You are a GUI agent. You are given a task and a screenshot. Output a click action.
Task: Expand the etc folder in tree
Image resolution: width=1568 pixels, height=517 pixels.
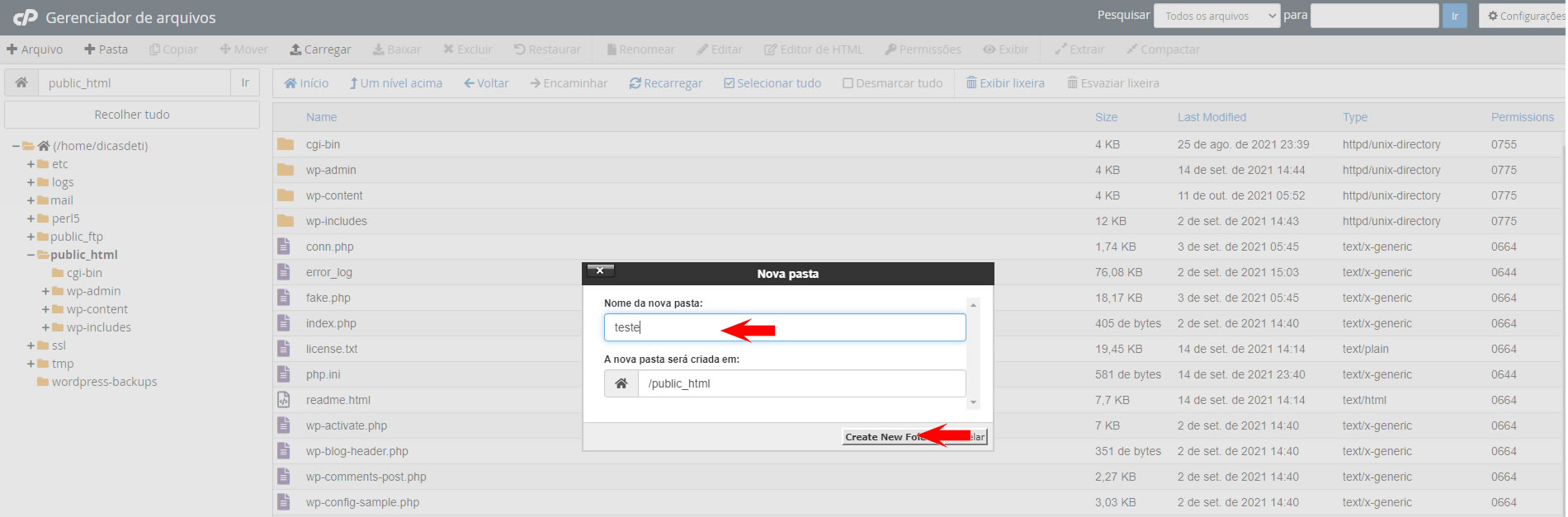(x=31, y=164)
